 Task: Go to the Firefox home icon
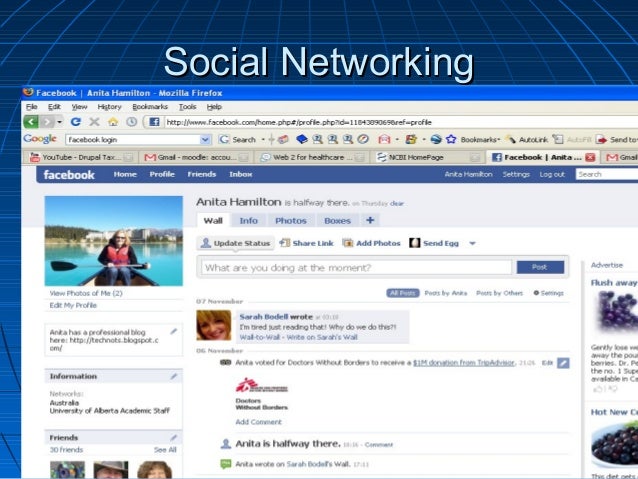tap(113, 122)
